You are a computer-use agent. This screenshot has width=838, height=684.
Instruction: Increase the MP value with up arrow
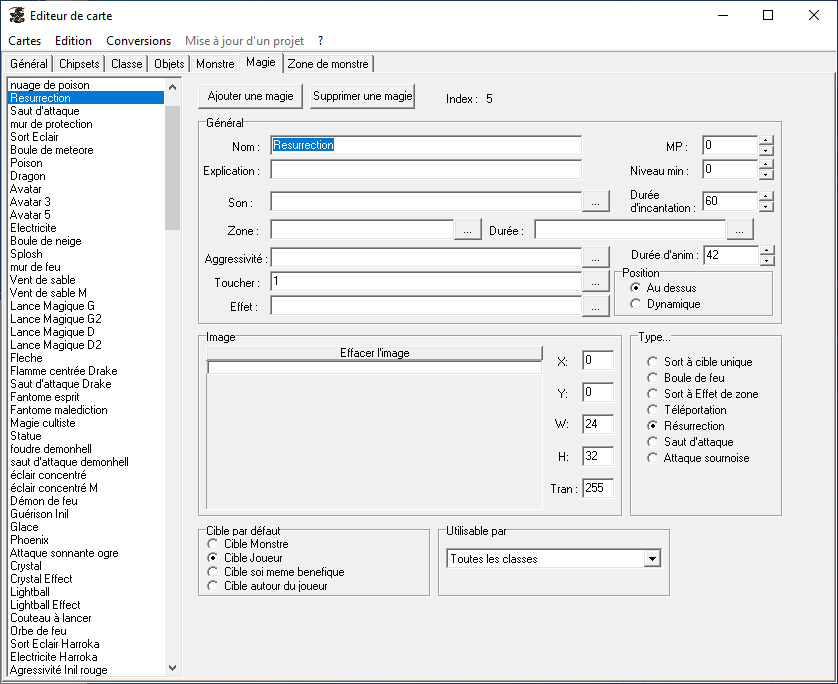(766, 141)
